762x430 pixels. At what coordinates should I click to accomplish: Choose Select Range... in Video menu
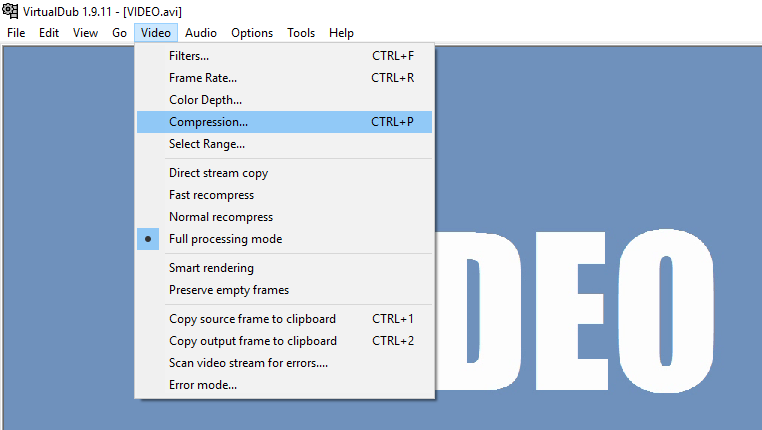[284, 144]
